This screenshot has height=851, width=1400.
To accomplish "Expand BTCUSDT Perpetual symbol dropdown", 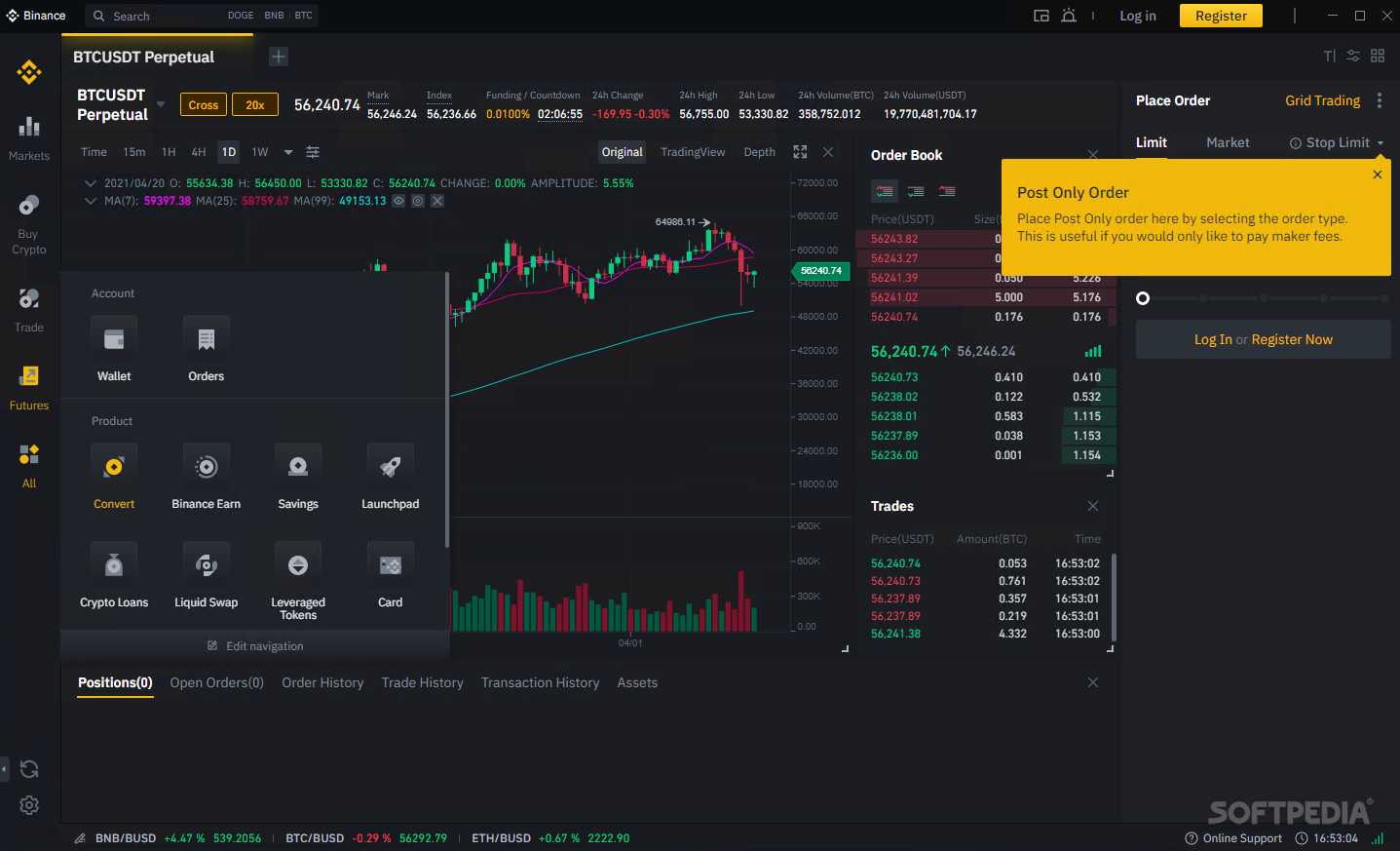I will point(161,103).
